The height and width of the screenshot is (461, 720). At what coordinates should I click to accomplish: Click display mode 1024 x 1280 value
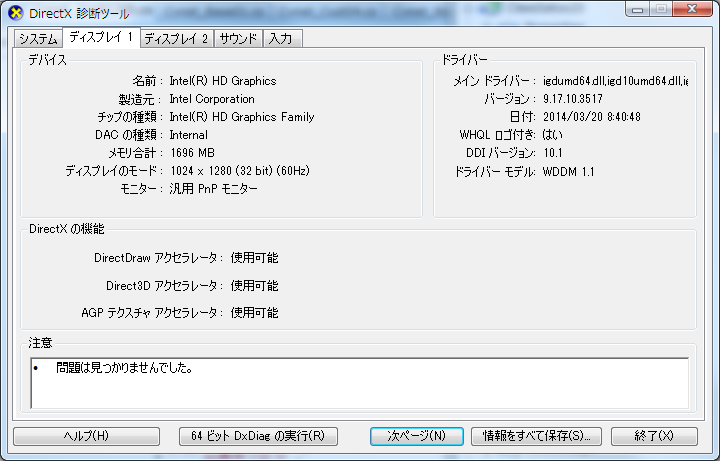pyautogui.click(x=240, y=171)
